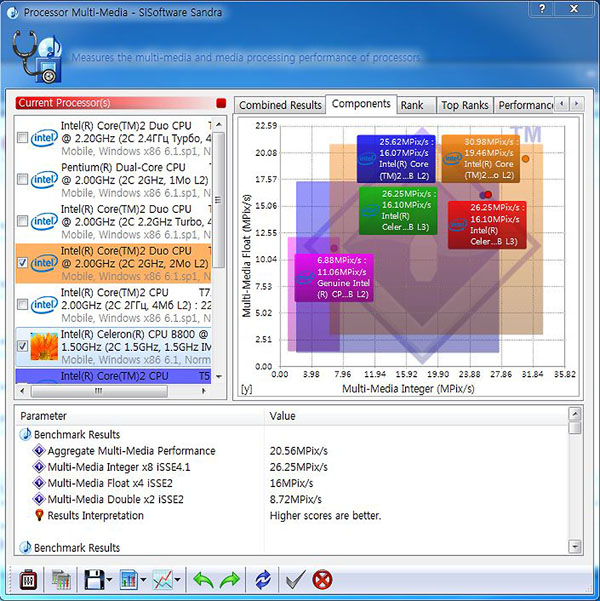Screen dimensions: 600x601
Task: Go forward with green right arrow
Action: click(229, 580)
